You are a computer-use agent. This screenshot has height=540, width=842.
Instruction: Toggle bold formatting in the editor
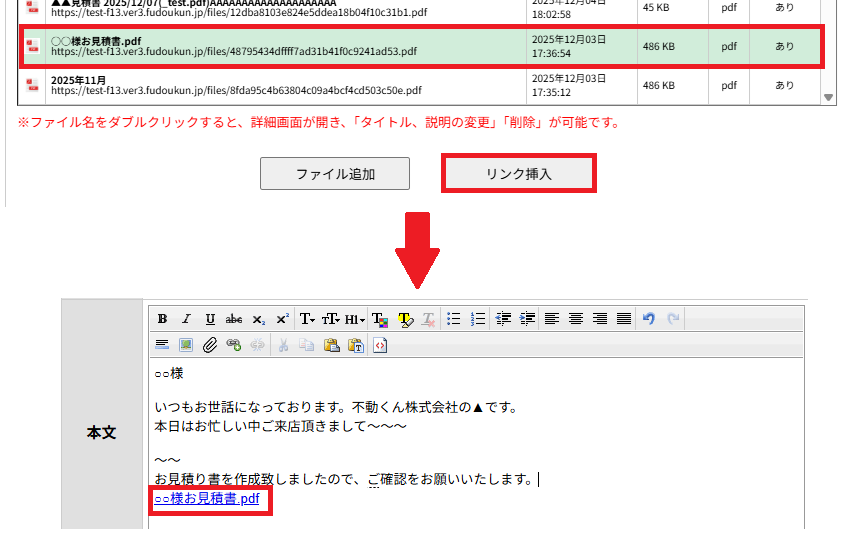tap(162, 319)
